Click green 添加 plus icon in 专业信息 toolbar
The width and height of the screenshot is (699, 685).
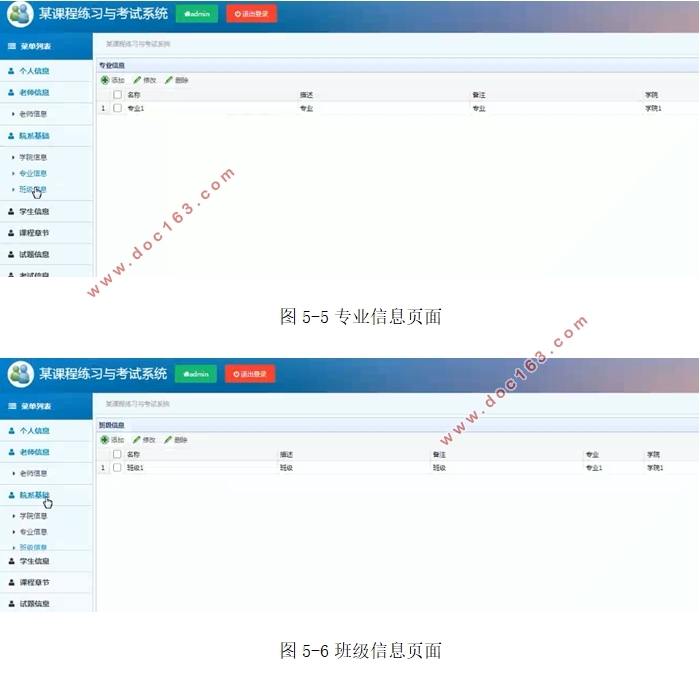105,80
